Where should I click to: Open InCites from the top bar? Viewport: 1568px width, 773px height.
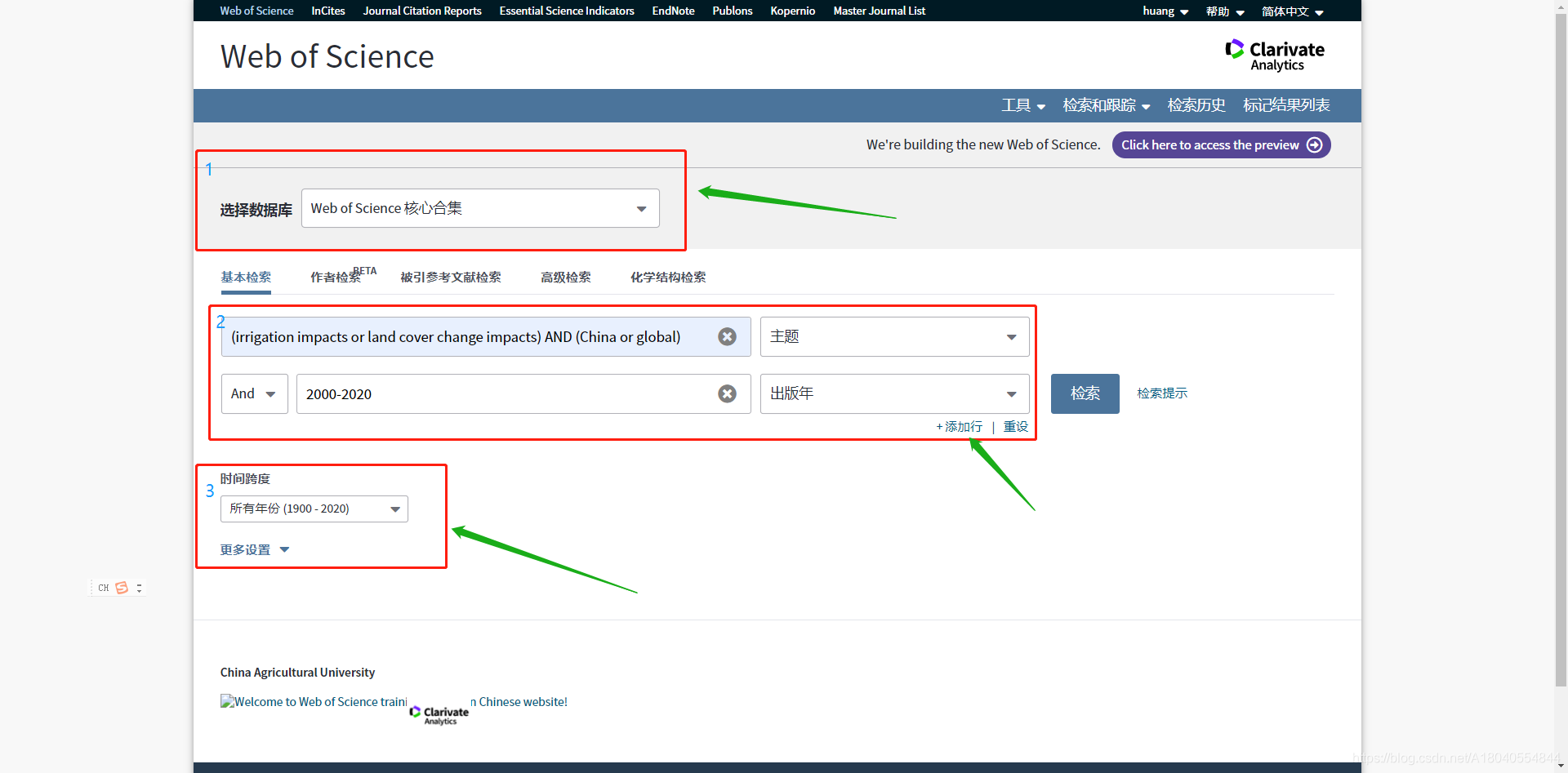[x=328, y=11]
